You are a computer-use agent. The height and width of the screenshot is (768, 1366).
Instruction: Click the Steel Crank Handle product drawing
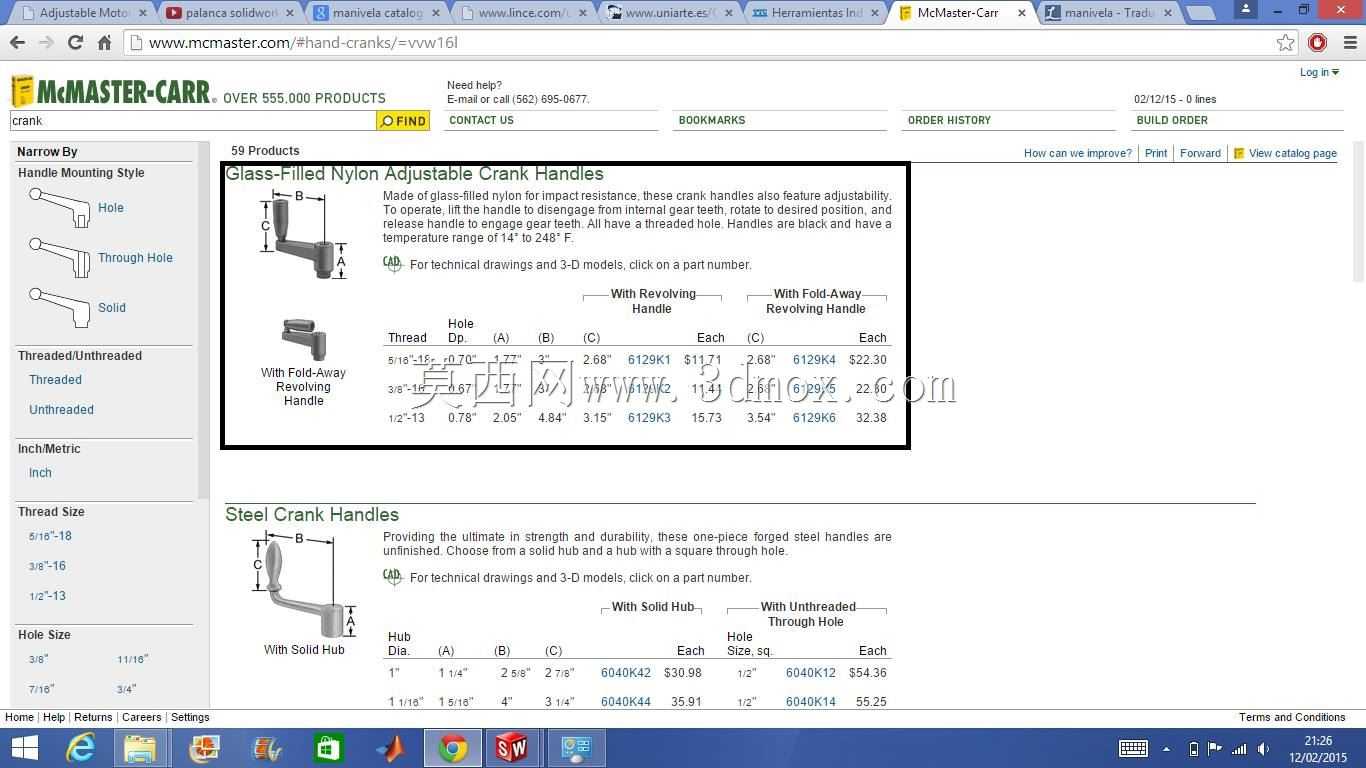(302, 585)
